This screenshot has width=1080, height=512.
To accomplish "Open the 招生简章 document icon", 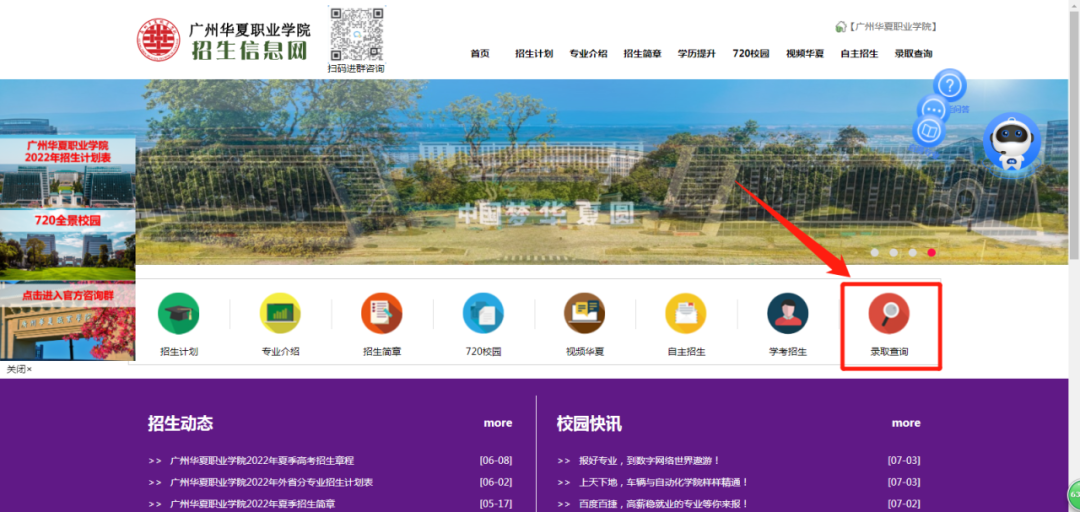I will pyautogui.click(x=382, y=314).
